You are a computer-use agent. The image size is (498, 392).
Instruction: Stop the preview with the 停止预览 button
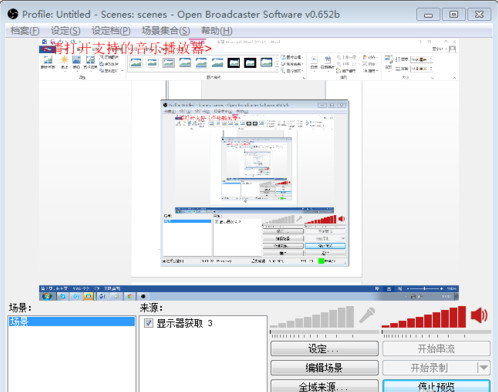[436, 386]
